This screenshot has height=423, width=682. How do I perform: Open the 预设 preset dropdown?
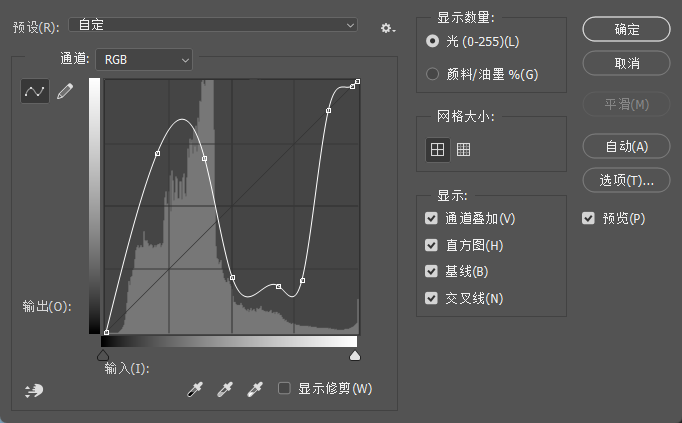[213, 25]
